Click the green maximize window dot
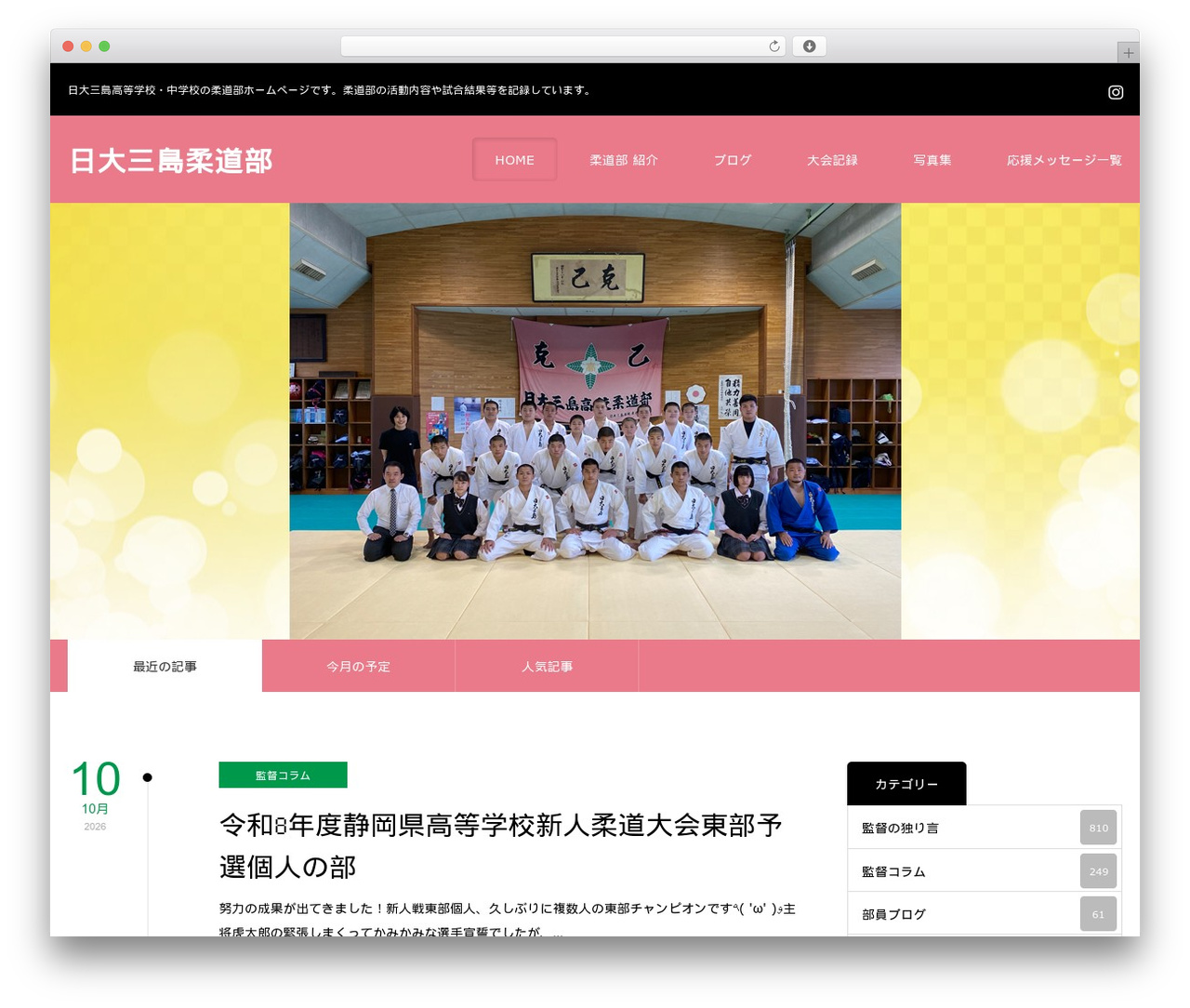 [104, 46]
